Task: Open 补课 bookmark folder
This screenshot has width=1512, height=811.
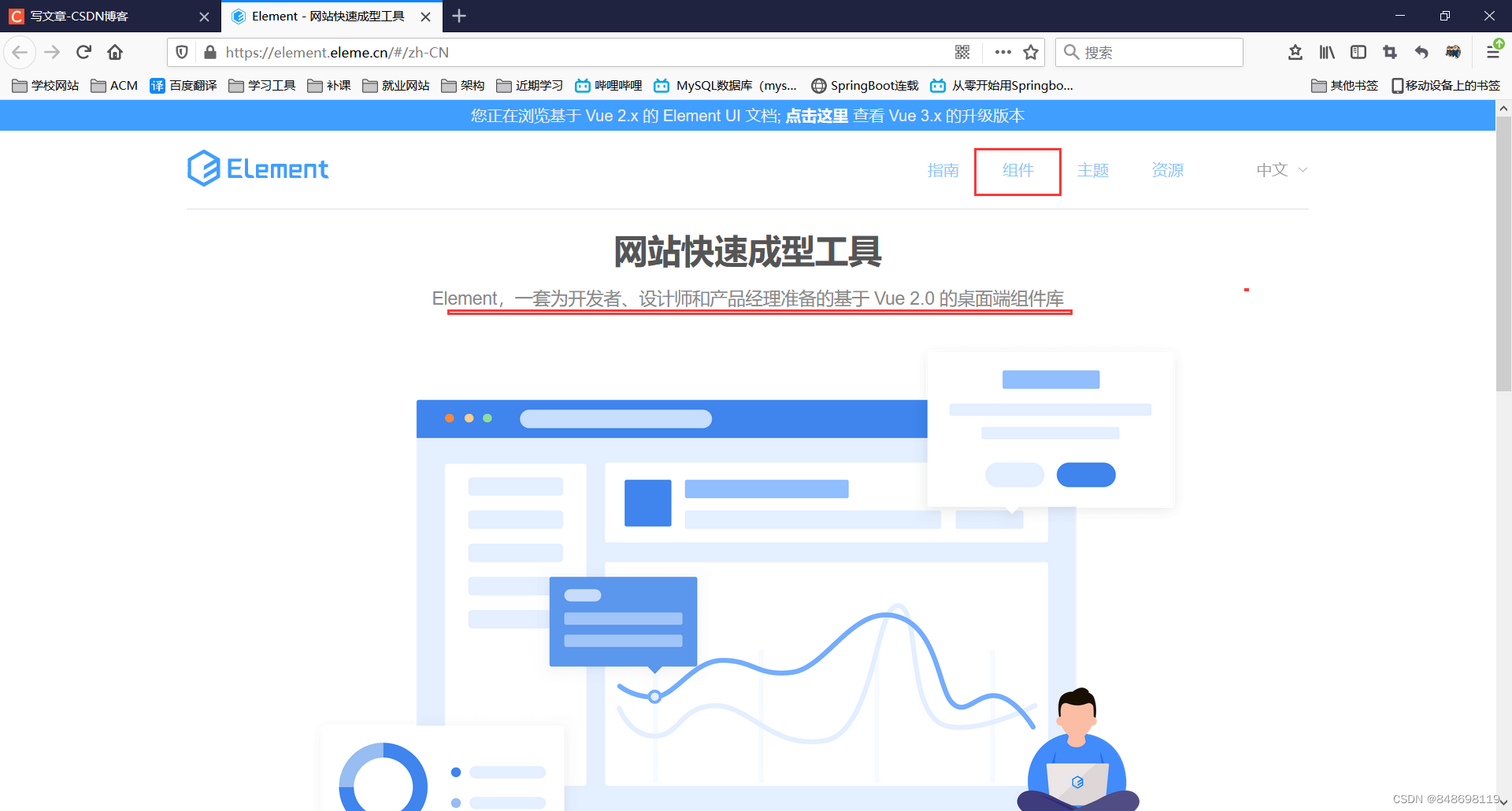Action: (x=329, y=85)
